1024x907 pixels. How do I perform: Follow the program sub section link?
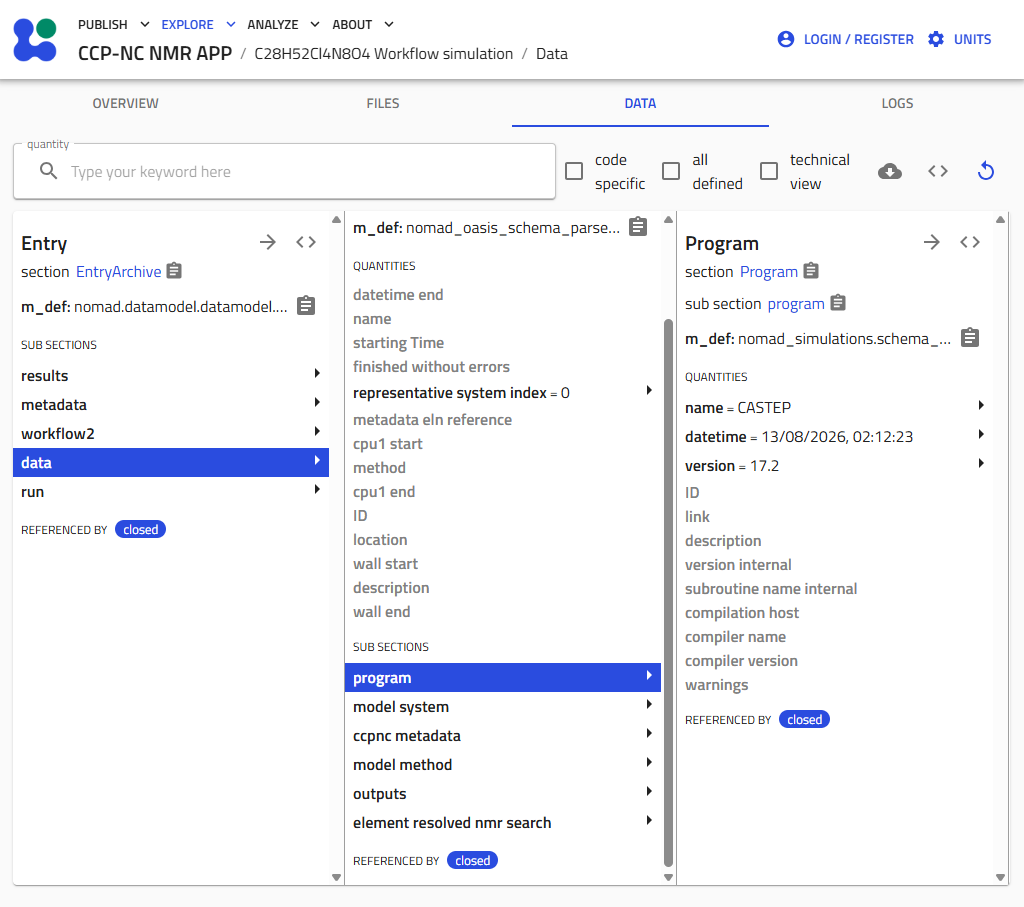795,304
